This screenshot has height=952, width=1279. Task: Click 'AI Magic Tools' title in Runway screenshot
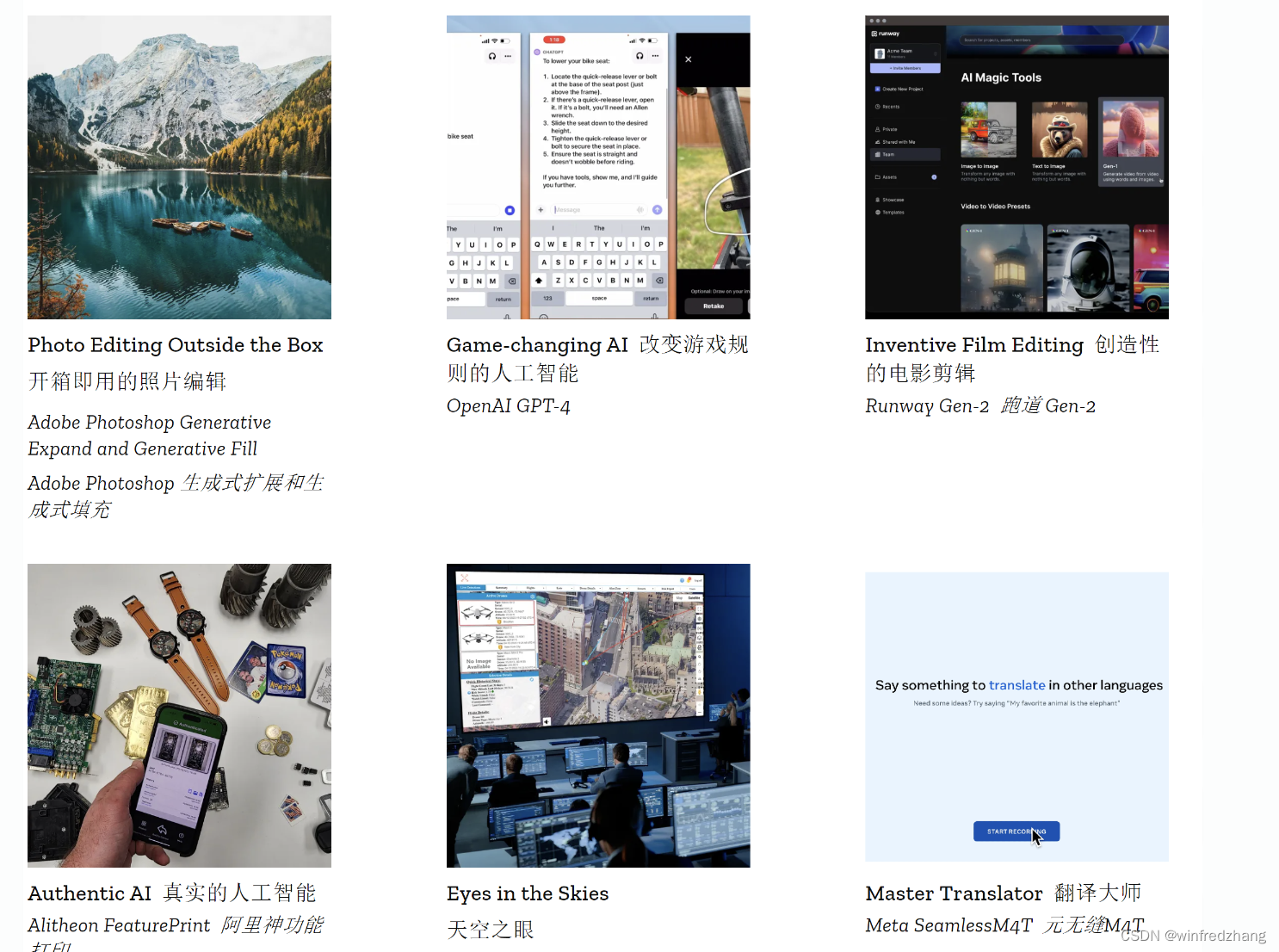[x=1001, y=77]
